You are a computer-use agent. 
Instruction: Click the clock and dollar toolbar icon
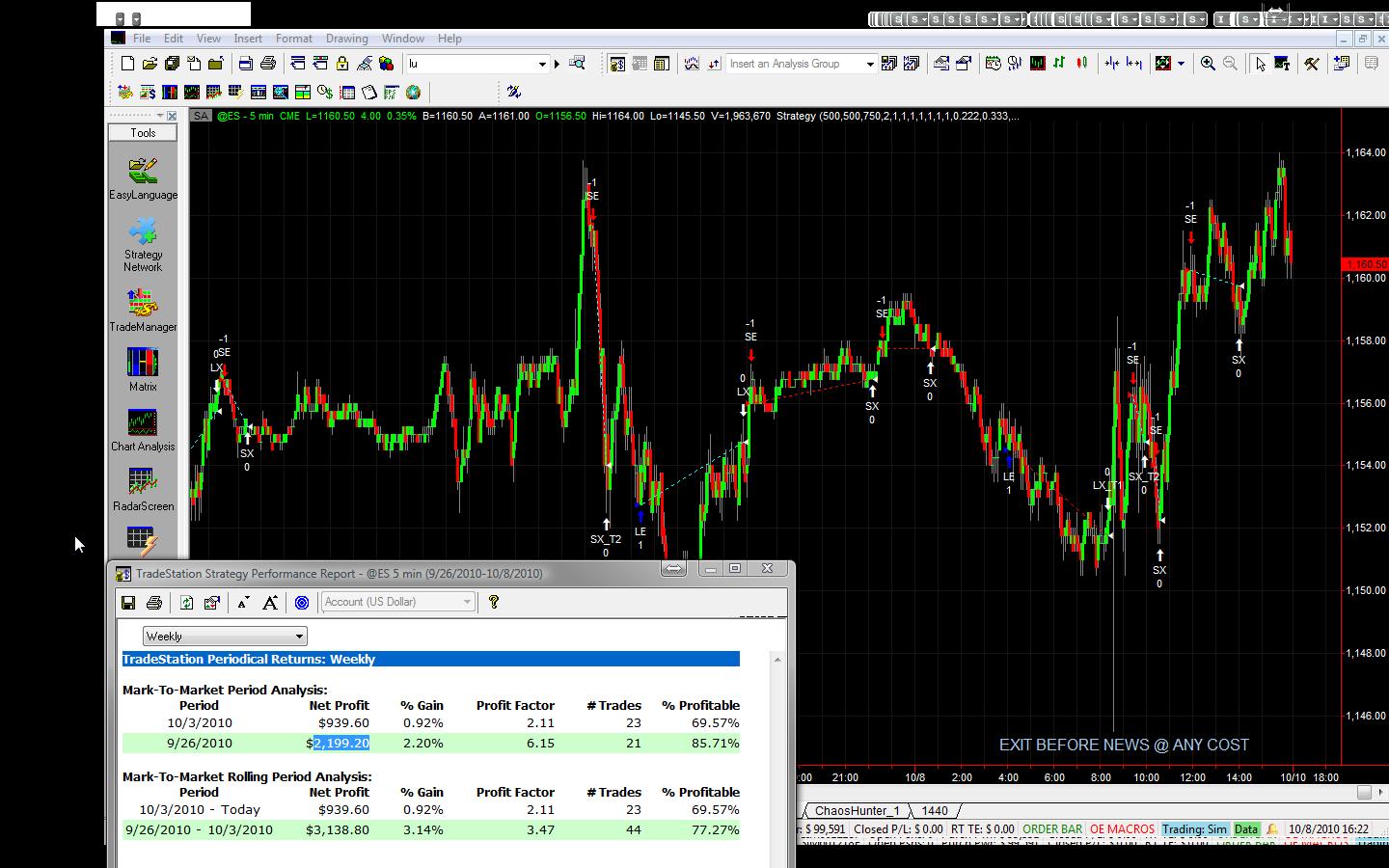point(325,93)
